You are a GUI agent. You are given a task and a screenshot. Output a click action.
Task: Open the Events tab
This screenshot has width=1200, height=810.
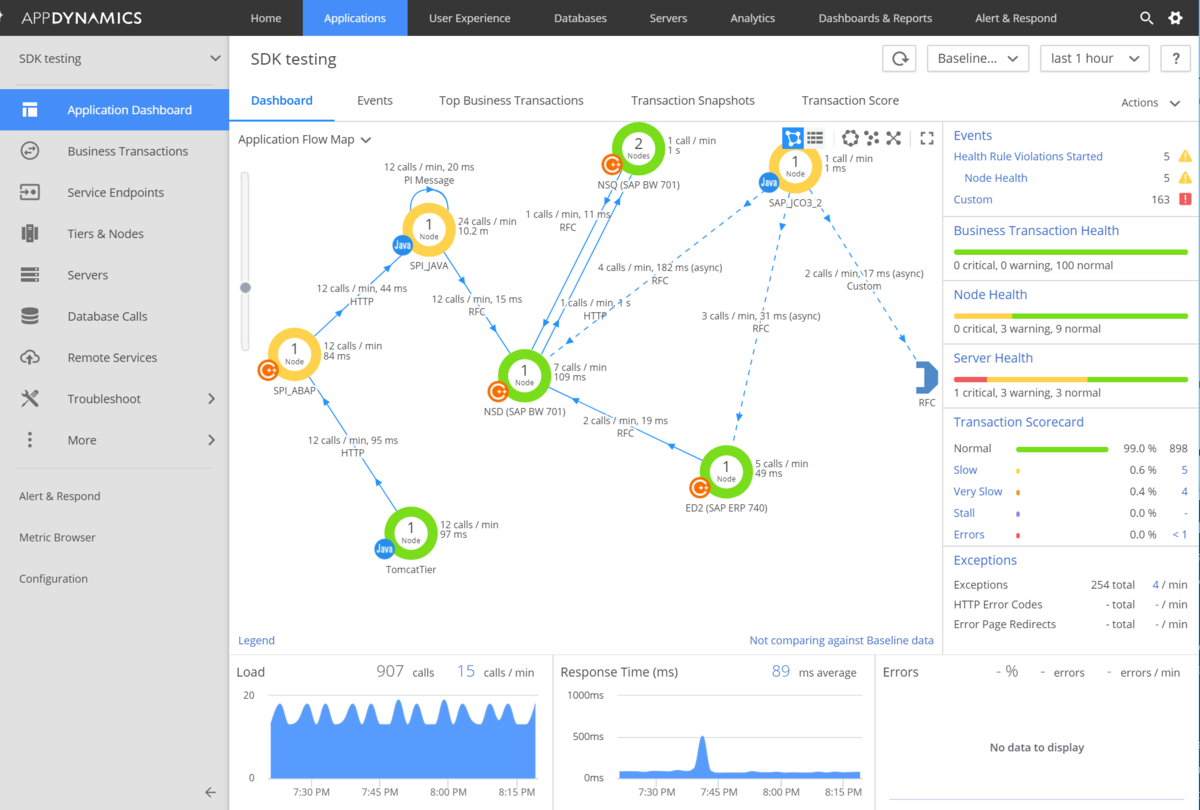[x=375, y=100]
